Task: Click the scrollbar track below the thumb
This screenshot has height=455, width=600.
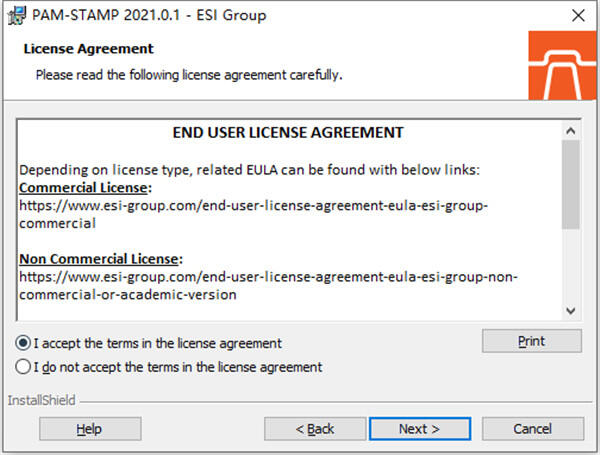Action: click(571, 265)
